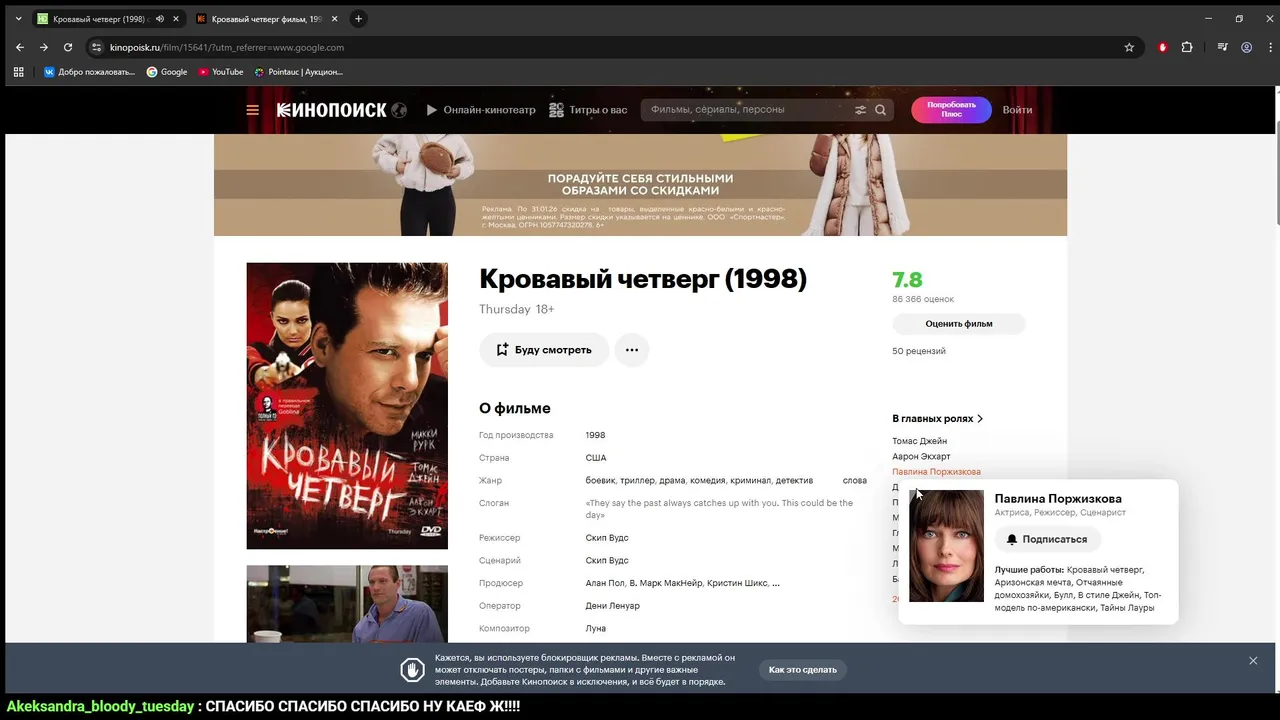Click Павлина Поржизкова photo in popup

(x=946, y=546)
